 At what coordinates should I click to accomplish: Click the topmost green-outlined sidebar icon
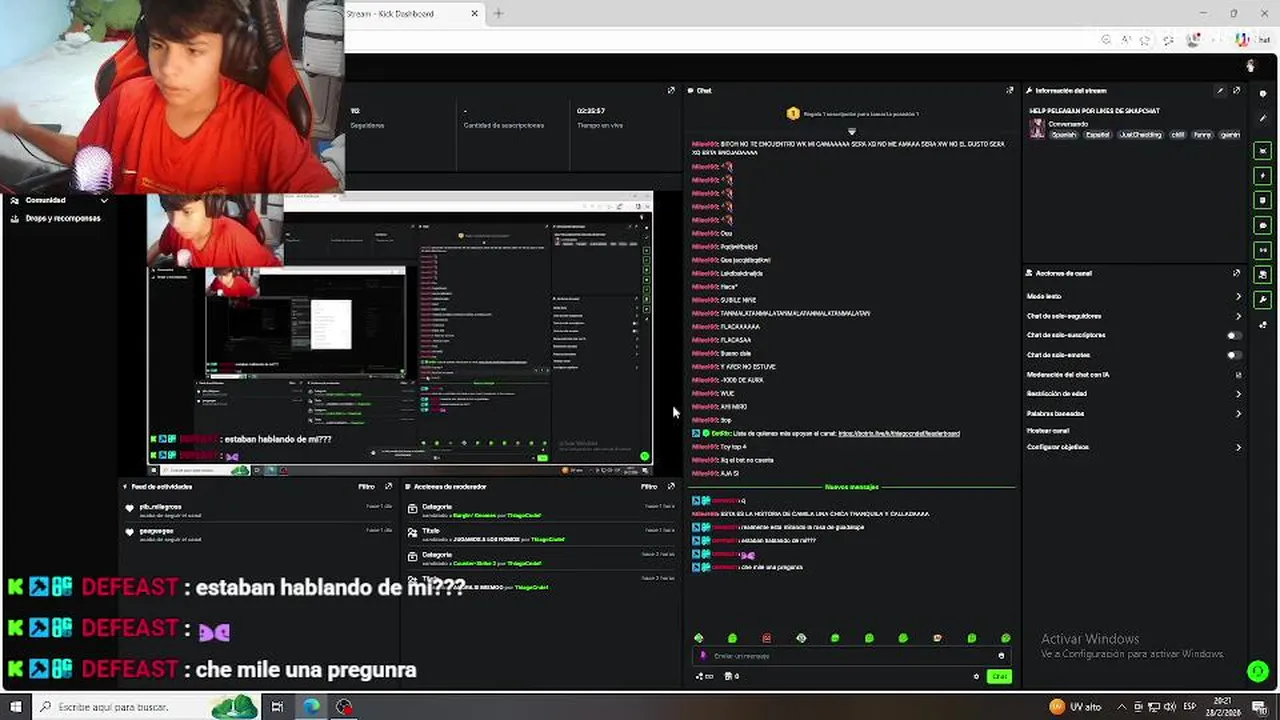pyautogui.click(x=1264, y=150)
